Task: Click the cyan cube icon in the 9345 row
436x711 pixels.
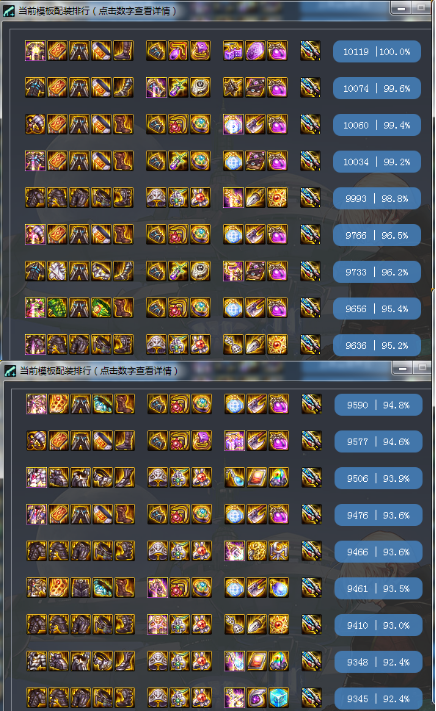Action: 279,697
